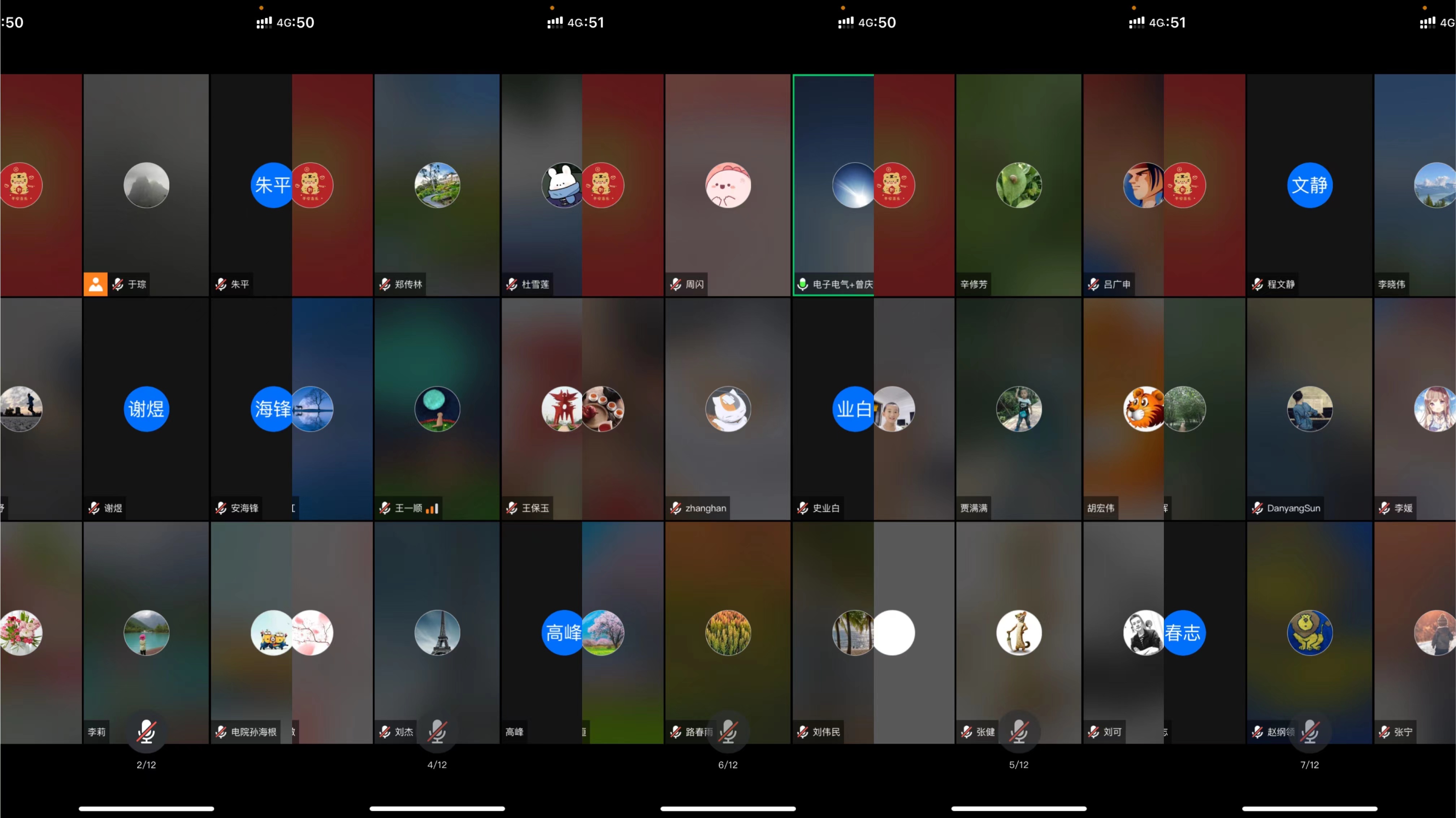
Task: Click the orange host badge beside 于琼
Action: point(96,284)
